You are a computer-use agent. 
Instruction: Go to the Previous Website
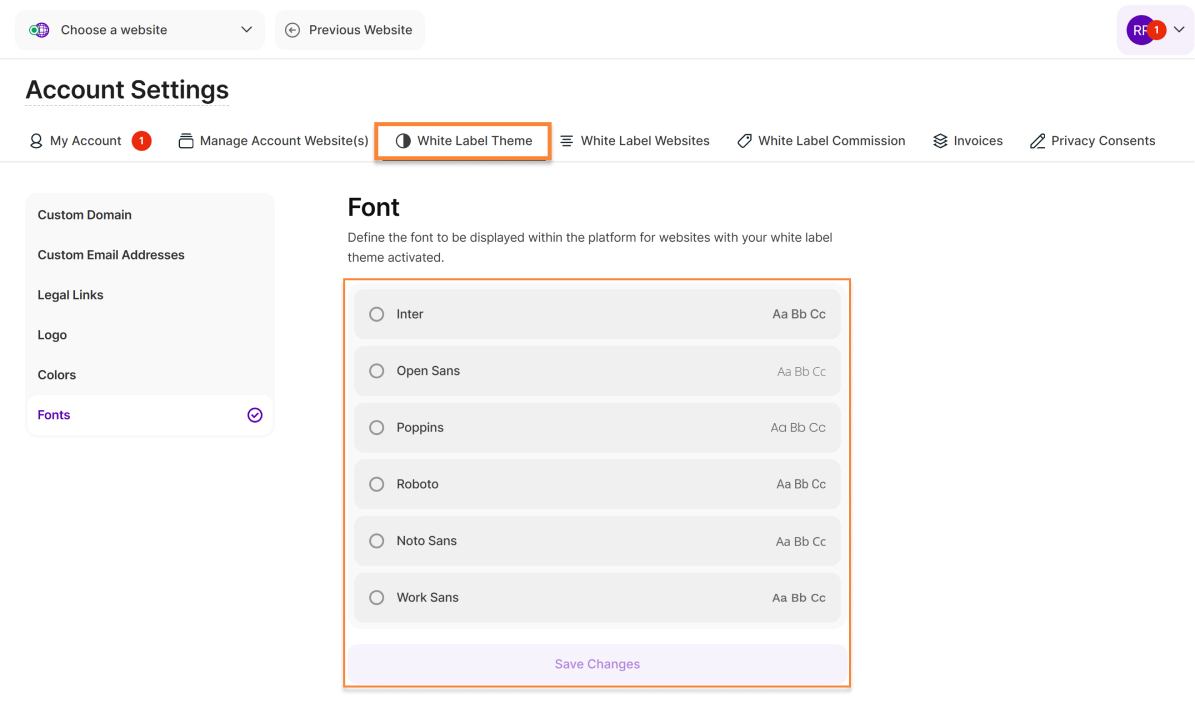coord(350,30)
